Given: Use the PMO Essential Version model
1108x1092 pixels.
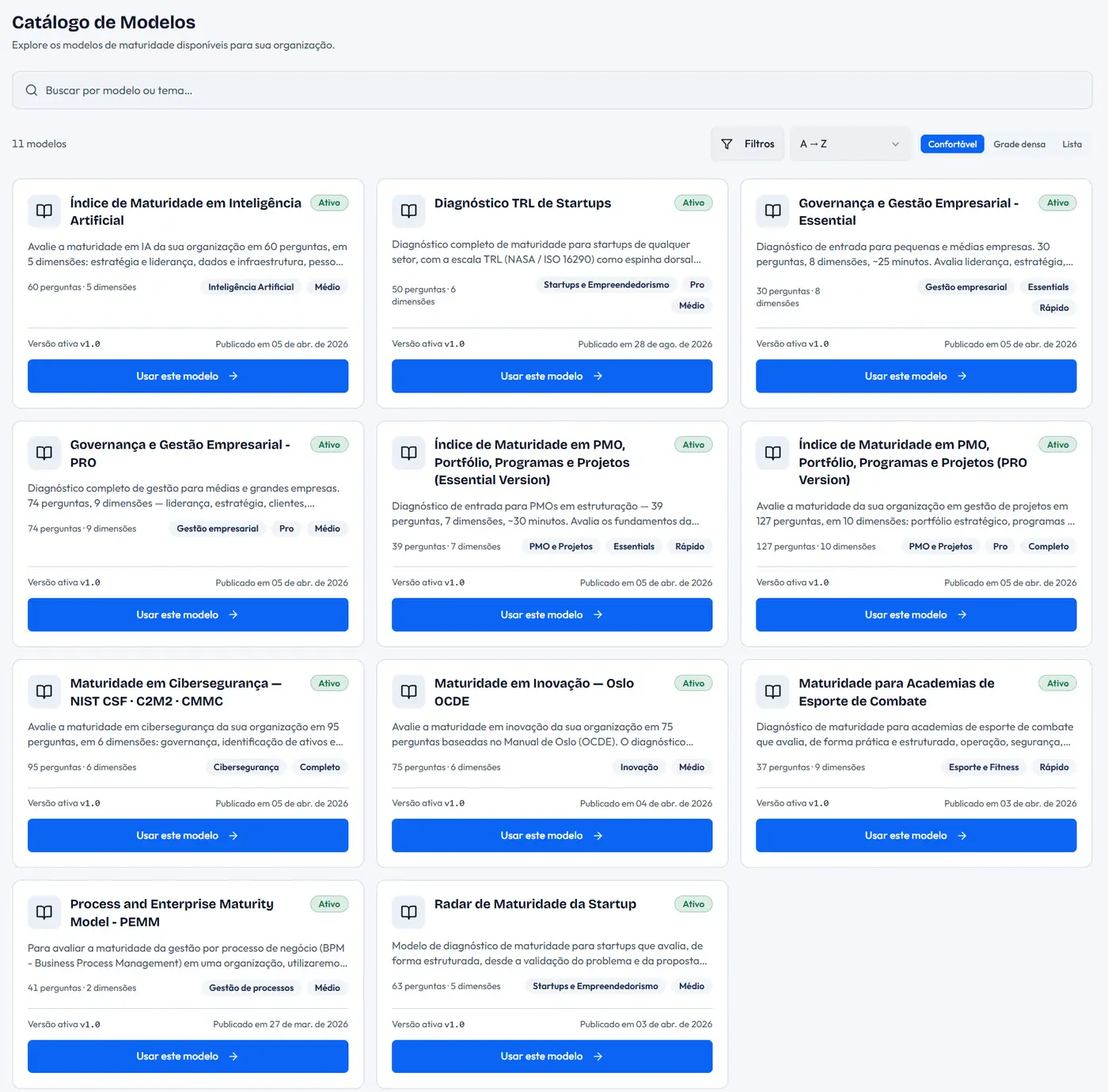Looking at the screenshot, I should coord(552,615).
